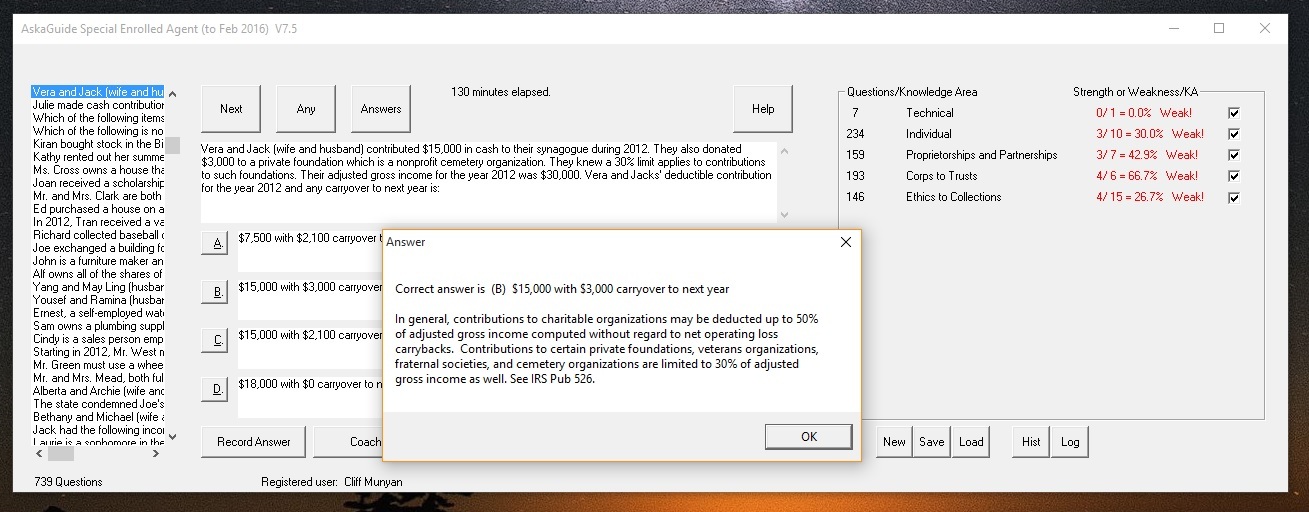Open the Answers button
The height and width of the screenshot is (512, 1309).
[381, 109]
